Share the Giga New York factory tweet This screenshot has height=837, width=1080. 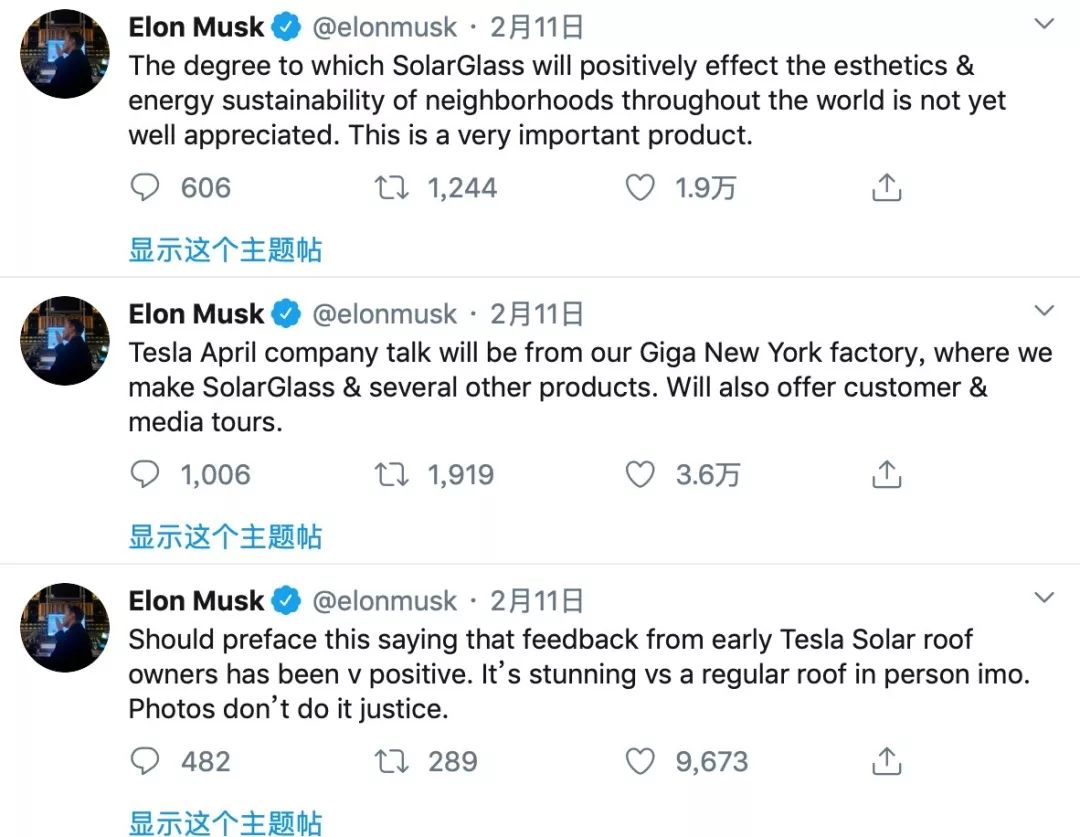pyautogui.click(x=887, y=475)
